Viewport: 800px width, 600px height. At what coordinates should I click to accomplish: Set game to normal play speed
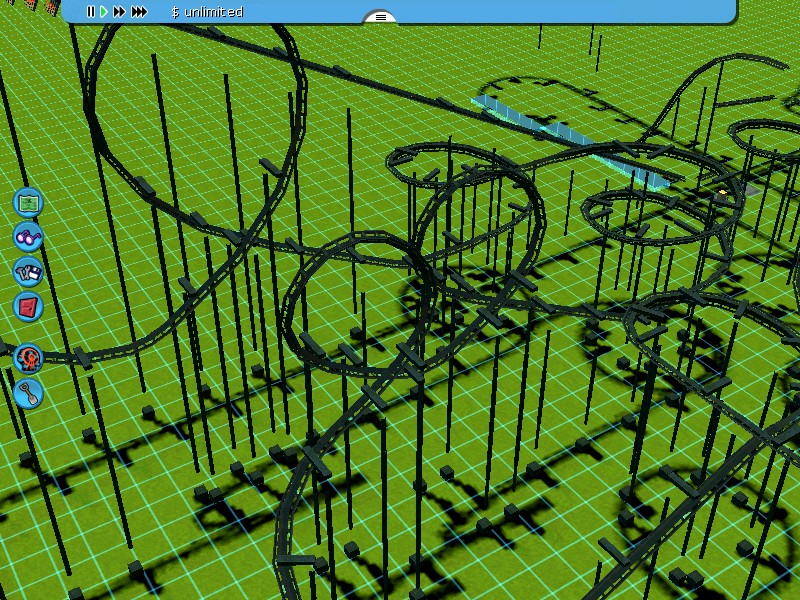point(104,12)
